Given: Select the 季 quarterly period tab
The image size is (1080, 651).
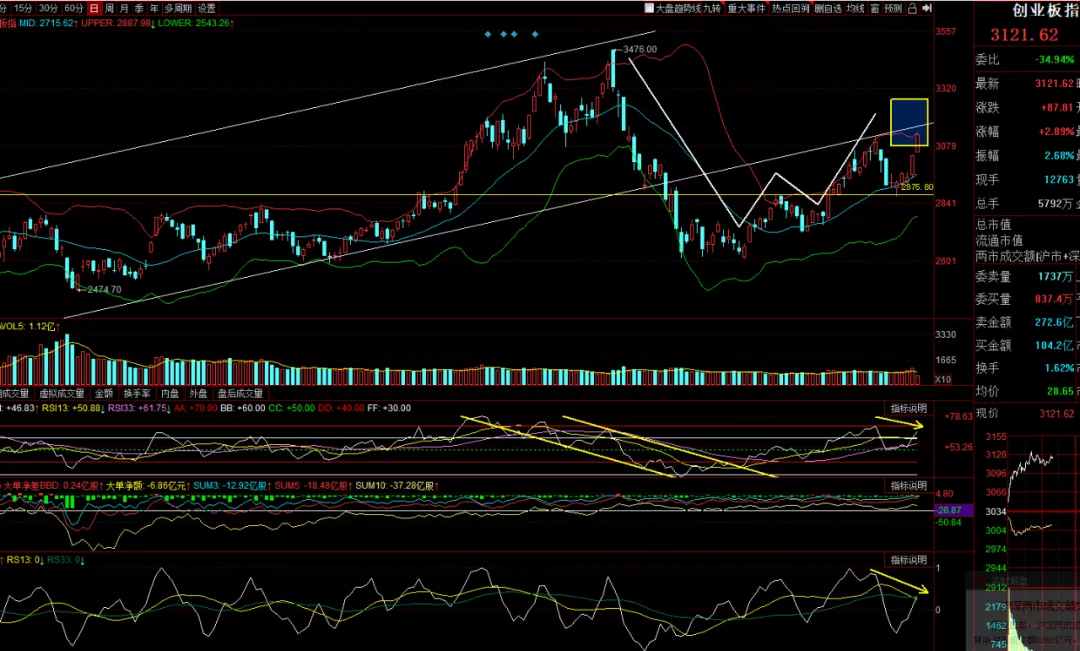Looking at the screenshot, I should pyautogui.click(x=139, y=8).
